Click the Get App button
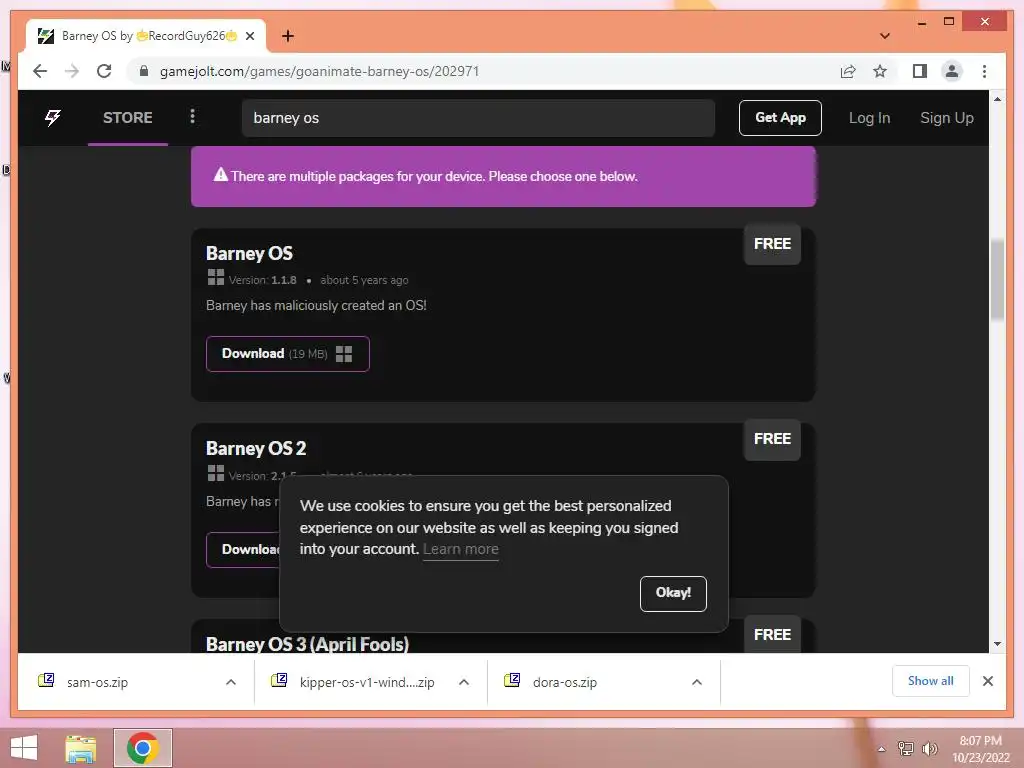Screen dimensions: 1024x768 coord(780,118)
